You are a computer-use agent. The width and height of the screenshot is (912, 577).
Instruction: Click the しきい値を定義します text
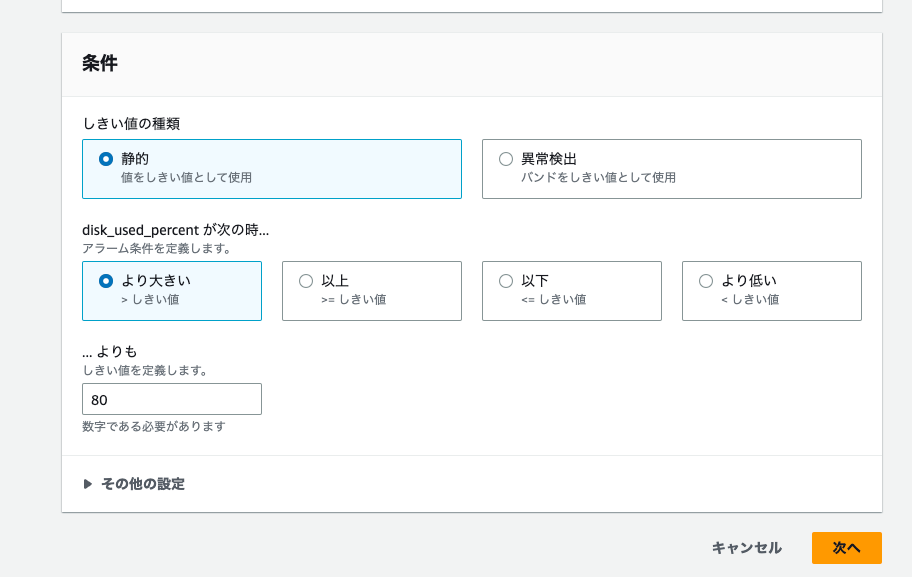pyautogui.click(x=145, y=371)
